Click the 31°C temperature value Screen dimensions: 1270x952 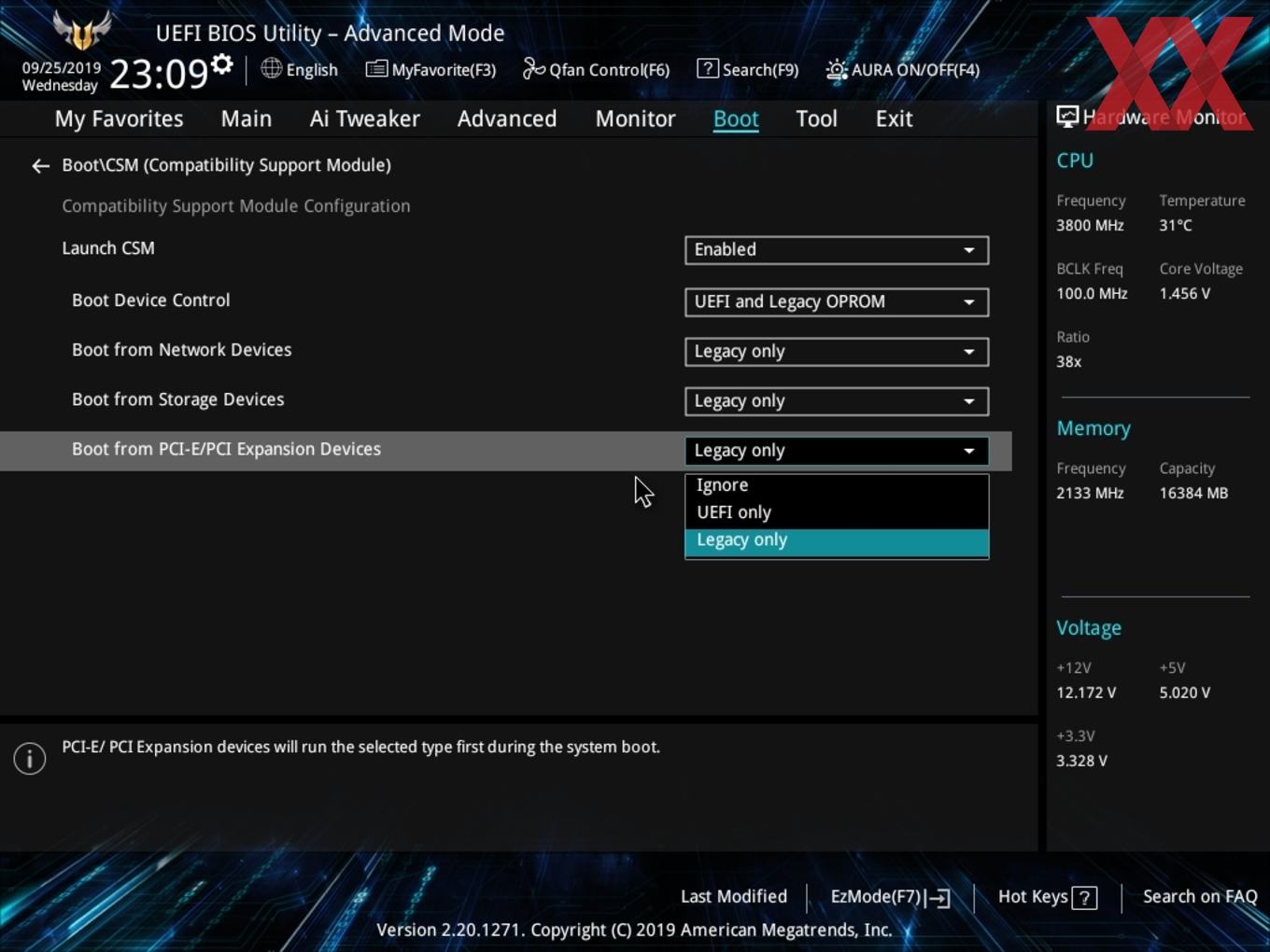coord(1176,226)
